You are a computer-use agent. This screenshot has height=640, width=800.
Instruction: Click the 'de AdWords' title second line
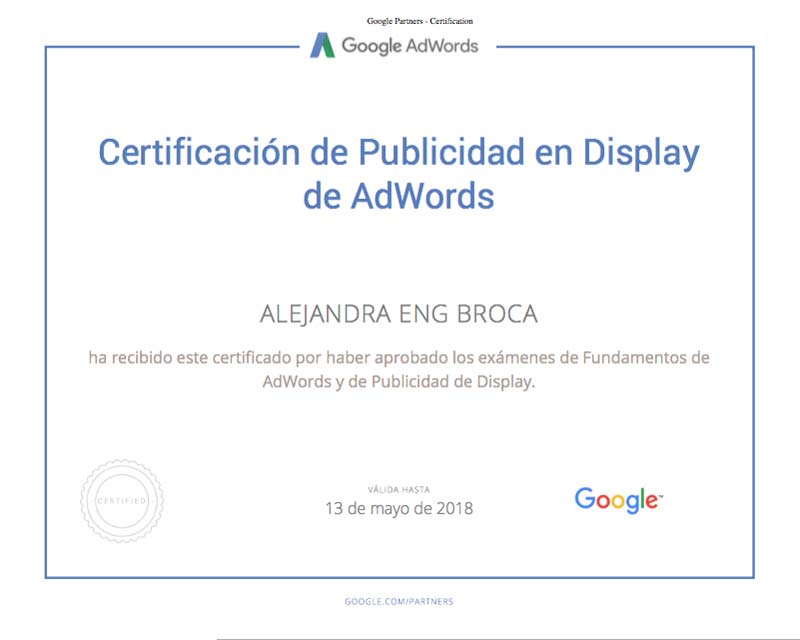(399, 196)
